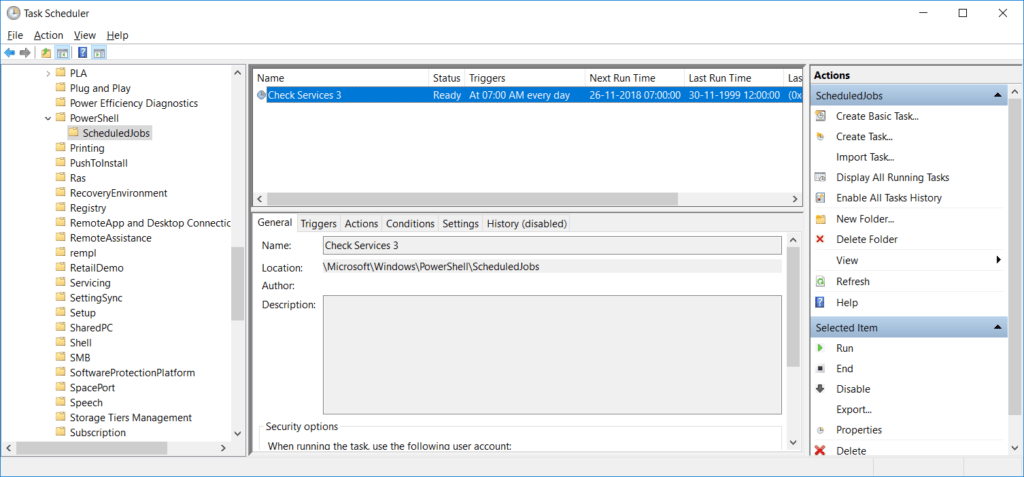Click Enable All Tasks History text
Image resolution: width=1024 pixels, height=477 pixels.
click(889, 197)
